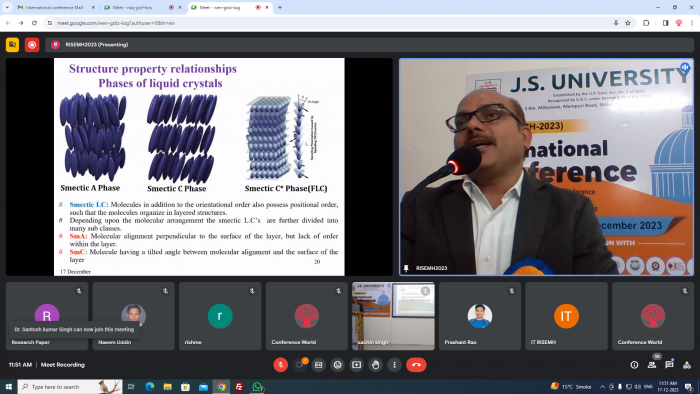Expand Chrome tab search chevron

[7, 7]
